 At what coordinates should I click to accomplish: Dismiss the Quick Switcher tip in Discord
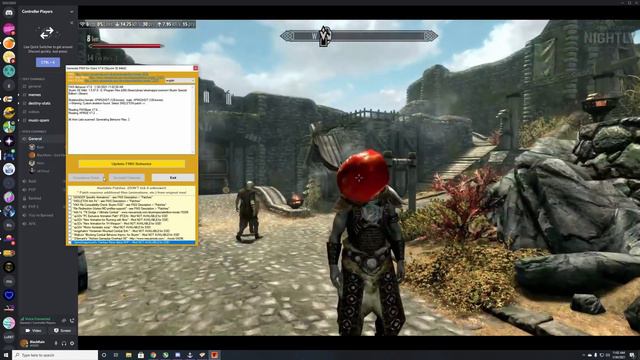(72, 23)
